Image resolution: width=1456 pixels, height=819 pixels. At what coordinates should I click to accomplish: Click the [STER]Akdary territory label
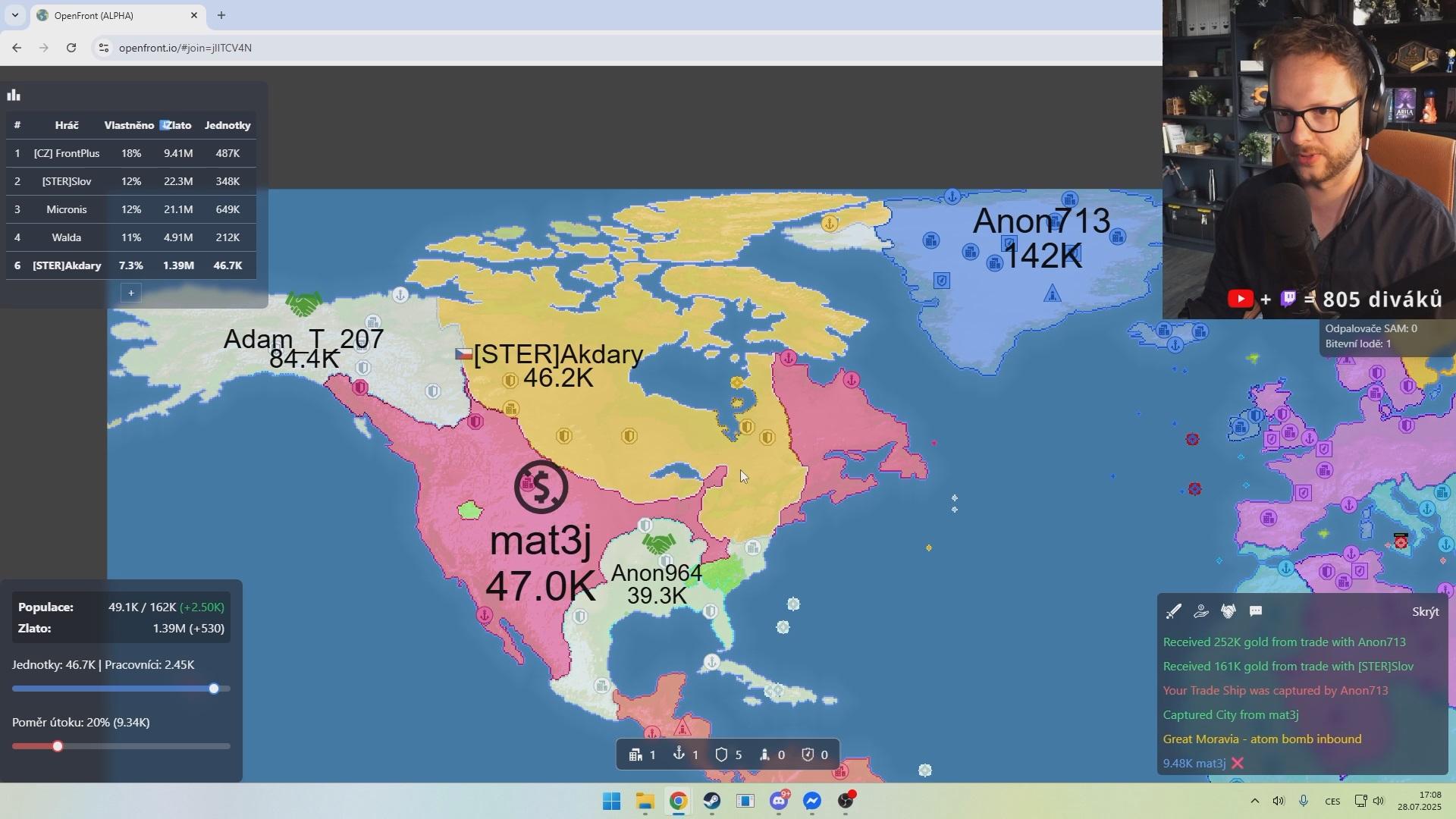(559, 354)
